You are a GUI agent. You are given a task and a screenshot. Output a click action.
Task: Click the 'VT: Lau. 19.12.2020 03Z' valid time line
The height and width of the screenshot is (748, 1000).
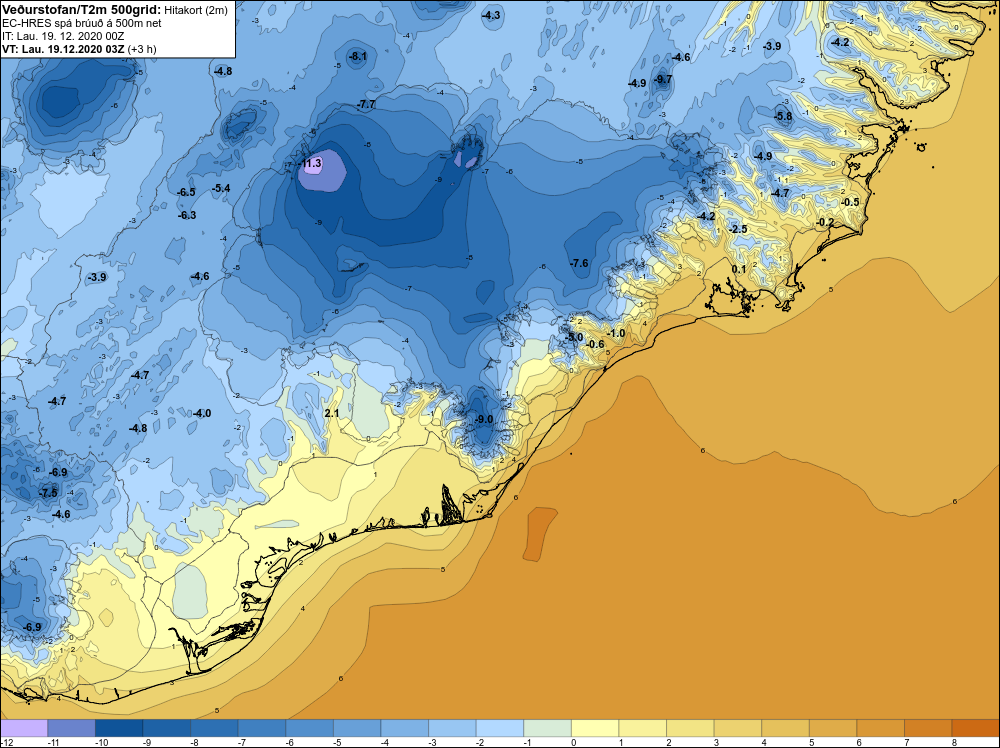pos(78,49)
